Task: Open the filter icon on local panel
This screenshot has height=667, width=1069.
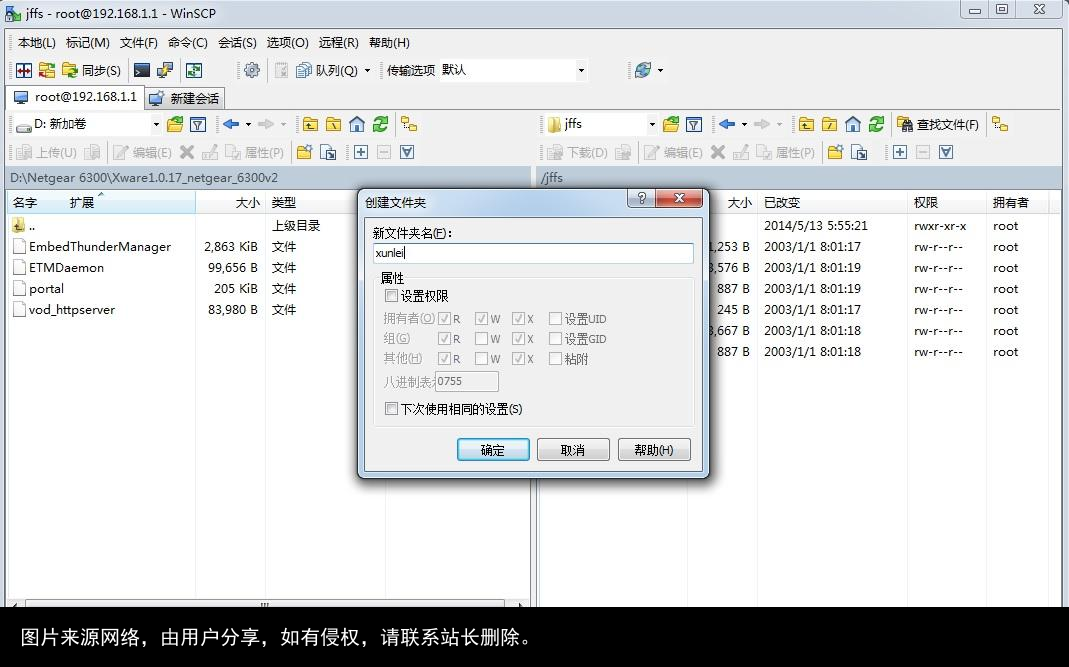Action: coord(197,124)
